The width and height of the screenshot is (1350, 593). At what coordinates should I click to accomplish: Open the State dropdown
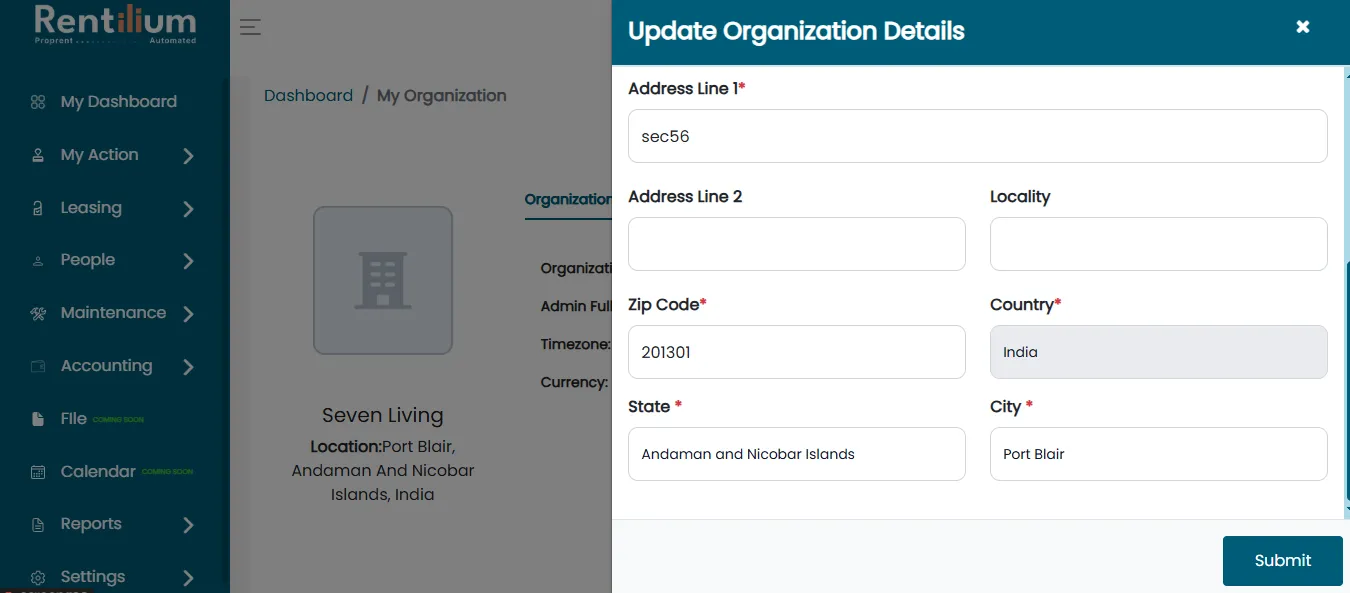796,454
